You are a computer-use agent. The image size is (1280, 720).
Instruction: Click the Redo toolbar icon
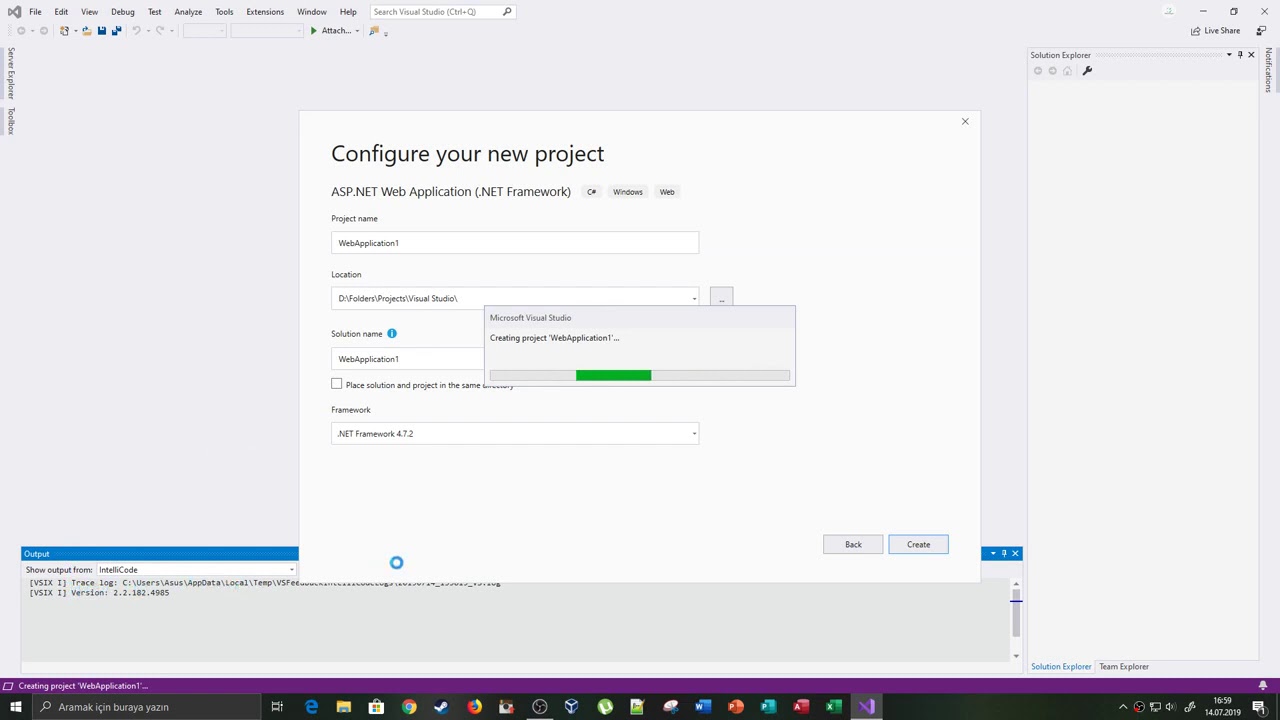point(160,31)
